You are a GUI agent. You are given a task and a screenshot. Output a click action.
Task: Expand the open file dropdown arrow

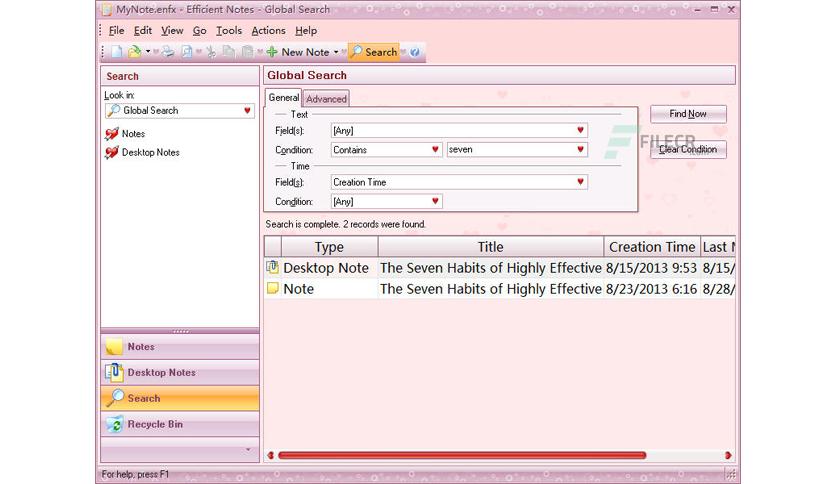point(148,52)
